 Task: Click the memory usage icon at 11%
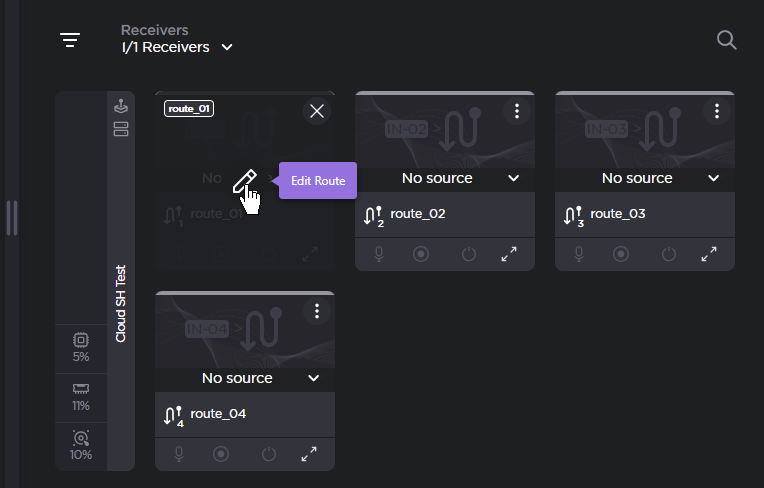pos(81,389)
